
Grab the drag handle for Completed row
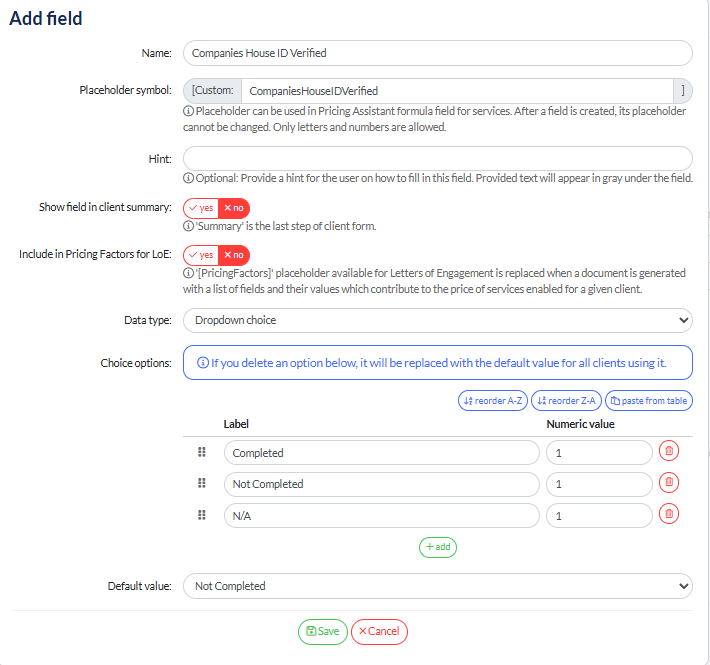(202, 453)
